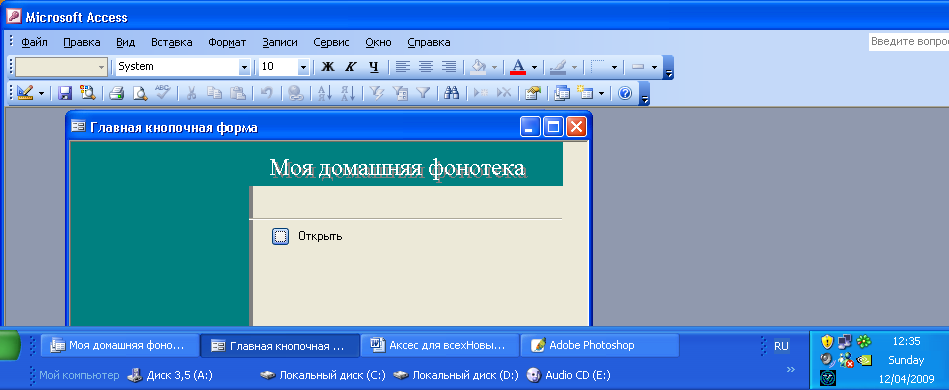The height and width of the screenshot is (390, 949).
Task: Click the RU language indicator
Action: [x=781, y=346]
